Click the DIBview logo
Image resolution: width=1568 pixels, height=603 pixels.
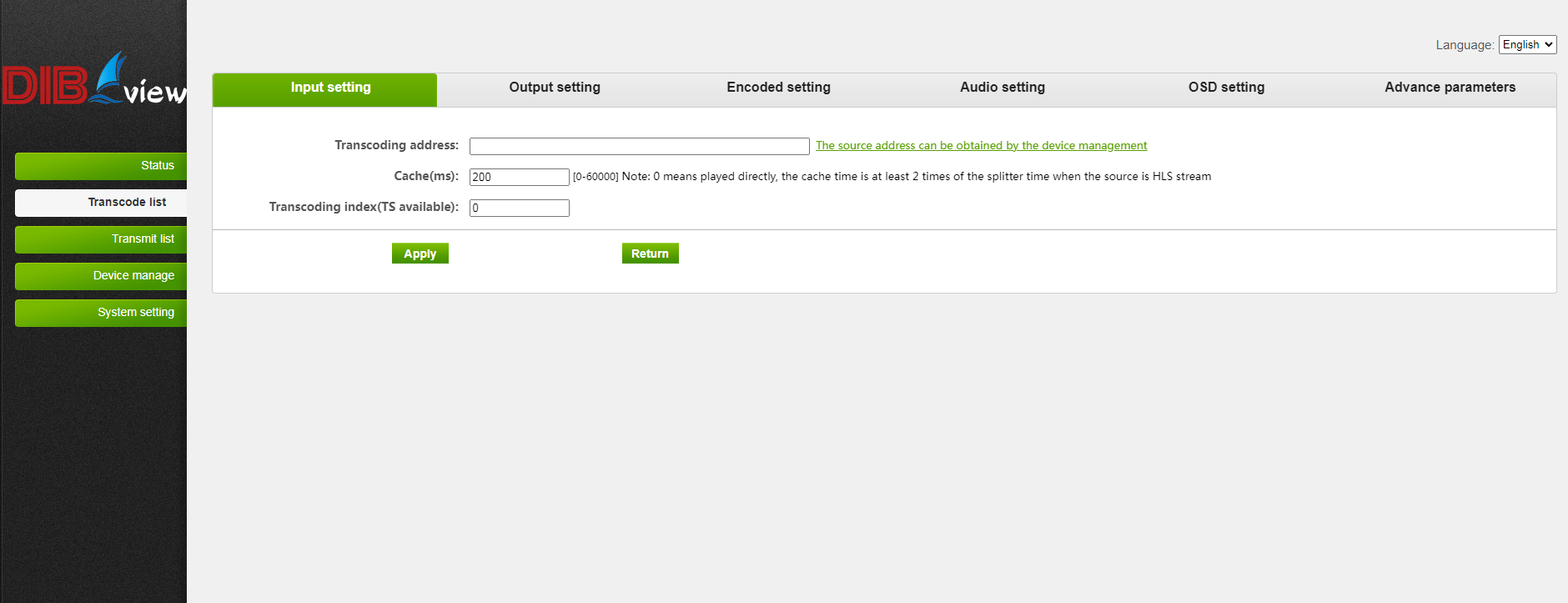93,81
